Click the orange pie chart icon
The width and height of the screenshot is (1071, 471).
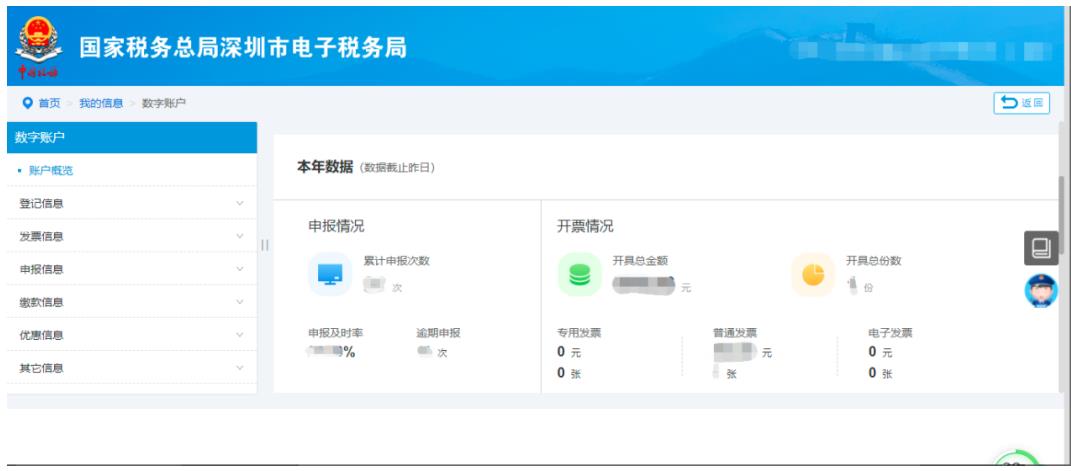click(813, 275)
